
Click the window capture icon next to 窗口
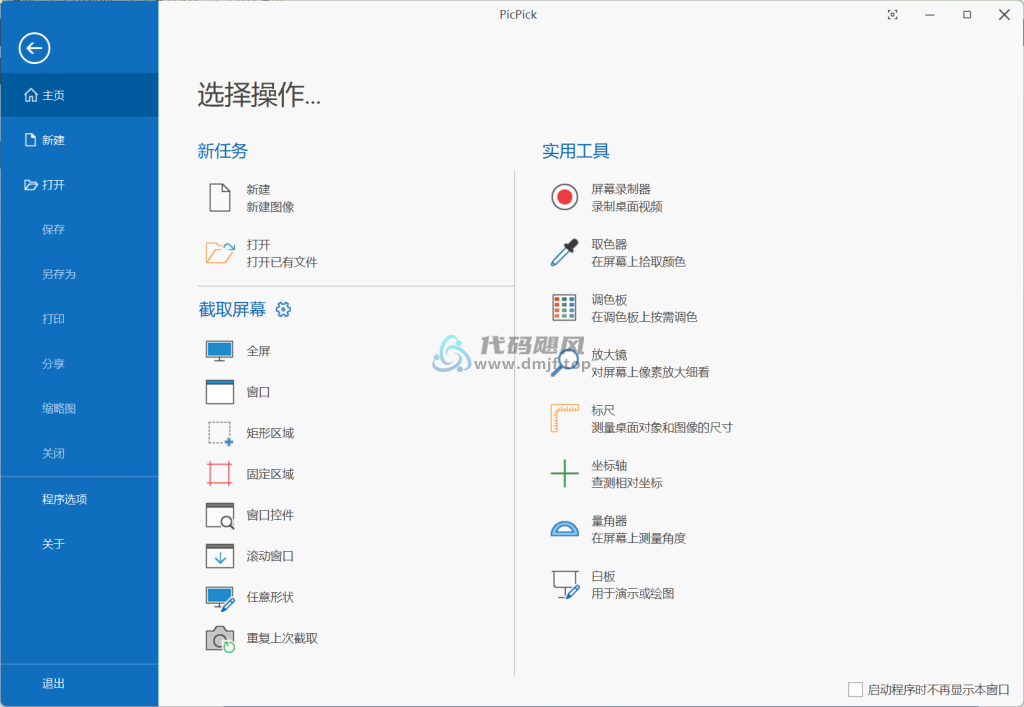219,392
